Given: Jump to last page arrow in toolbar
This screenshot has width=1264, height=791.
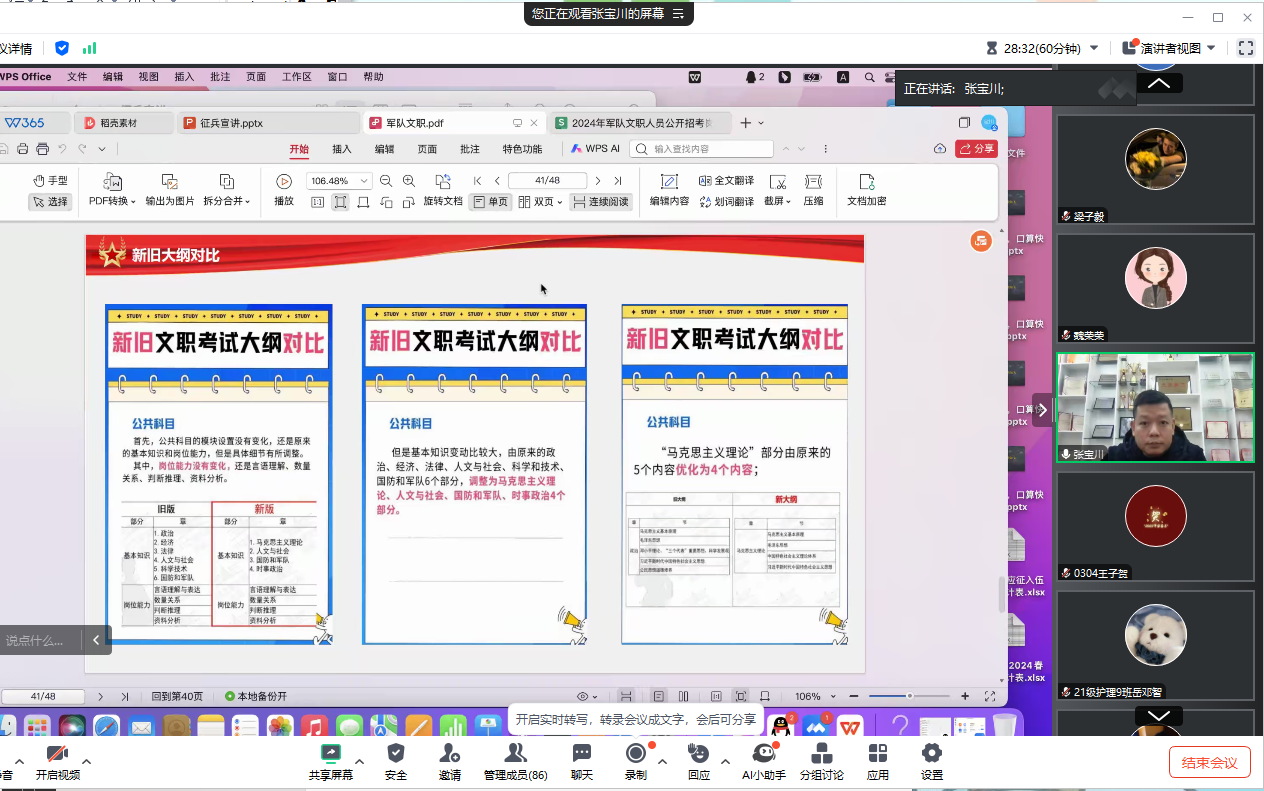Looking at the screenshot, I should click(618, 181).
